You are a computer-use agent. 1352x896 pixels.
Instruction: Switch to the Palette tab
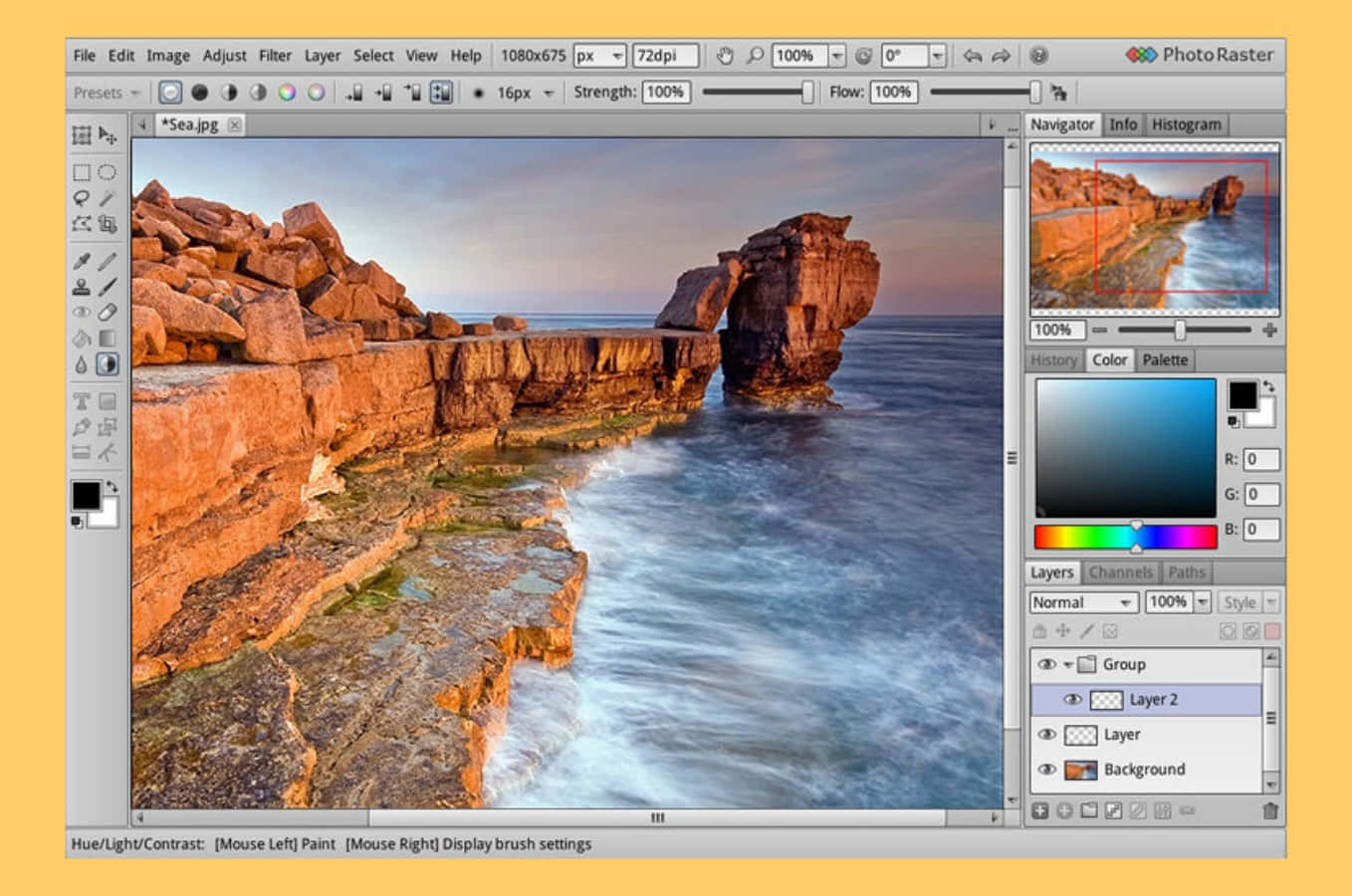(1165, 360)
